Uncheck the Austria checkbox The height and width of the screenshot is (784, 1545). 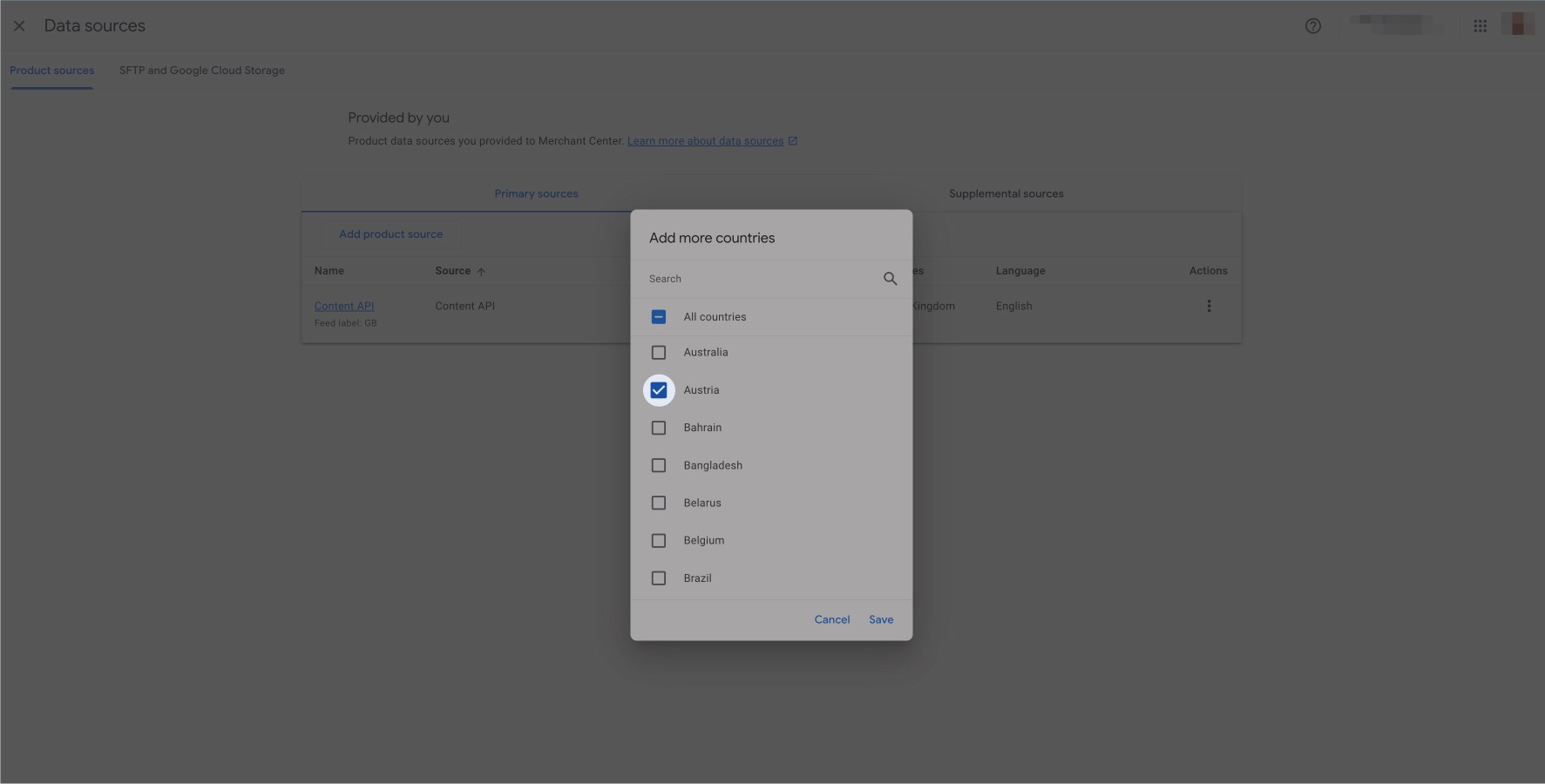(659, 390)
